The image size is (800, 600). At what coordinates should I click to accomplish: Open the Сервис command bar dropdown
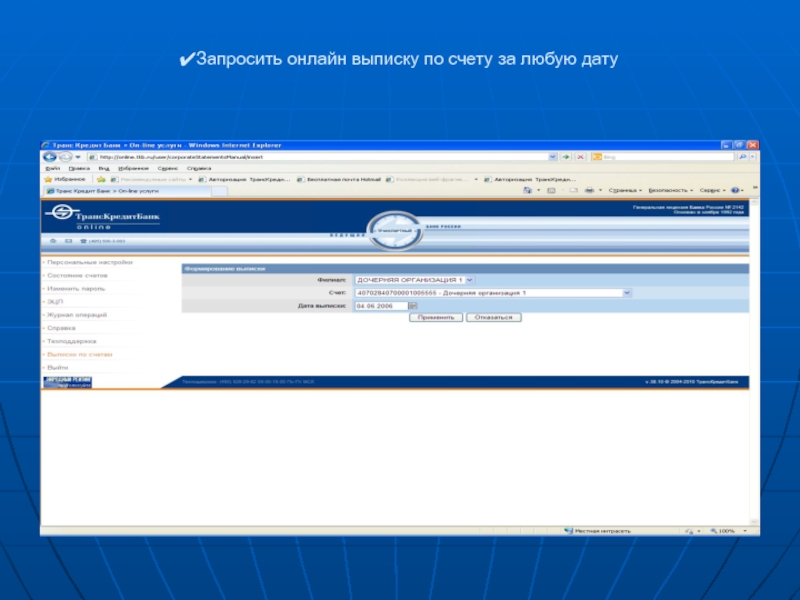[712, 190]
